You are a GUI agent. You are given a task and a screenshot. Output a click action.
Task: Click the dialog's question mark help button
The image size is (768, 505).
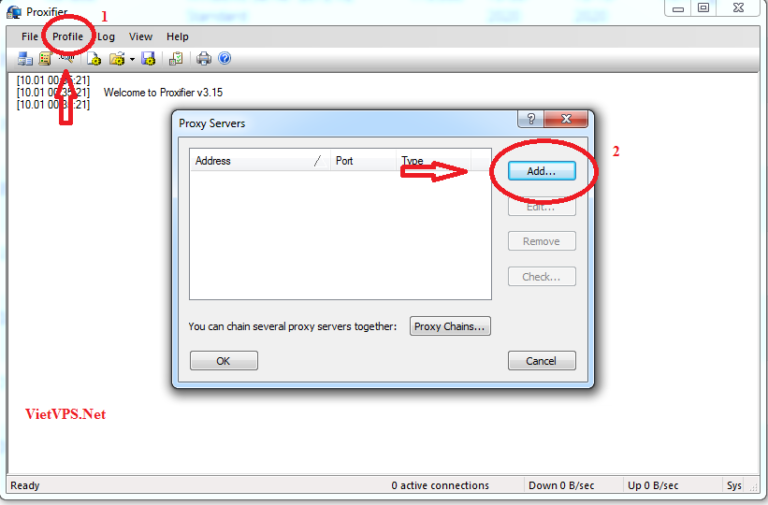coord(530,119)
